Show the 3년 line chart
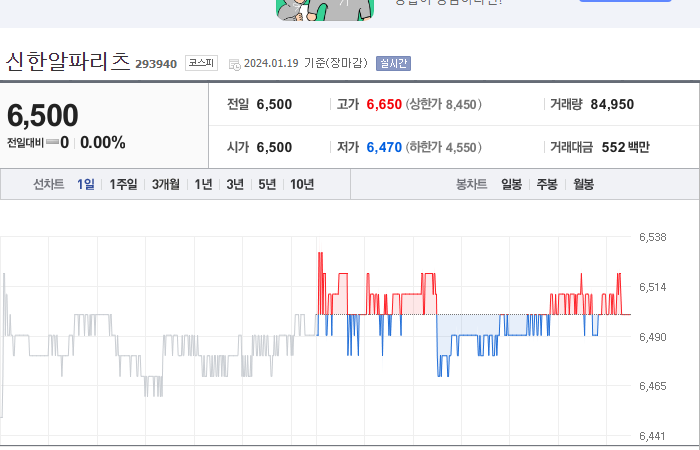 (x=235, y=184)
